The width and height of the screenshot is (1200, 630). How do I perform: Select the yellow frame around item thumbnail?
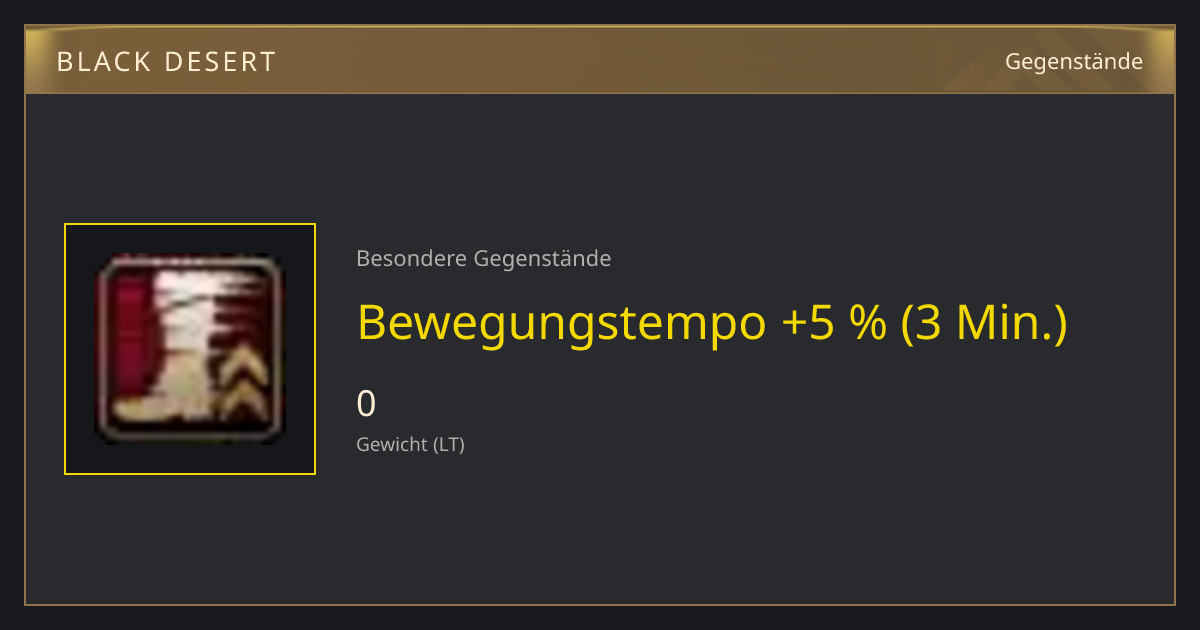pyautogui.click(x=190, y=349)
